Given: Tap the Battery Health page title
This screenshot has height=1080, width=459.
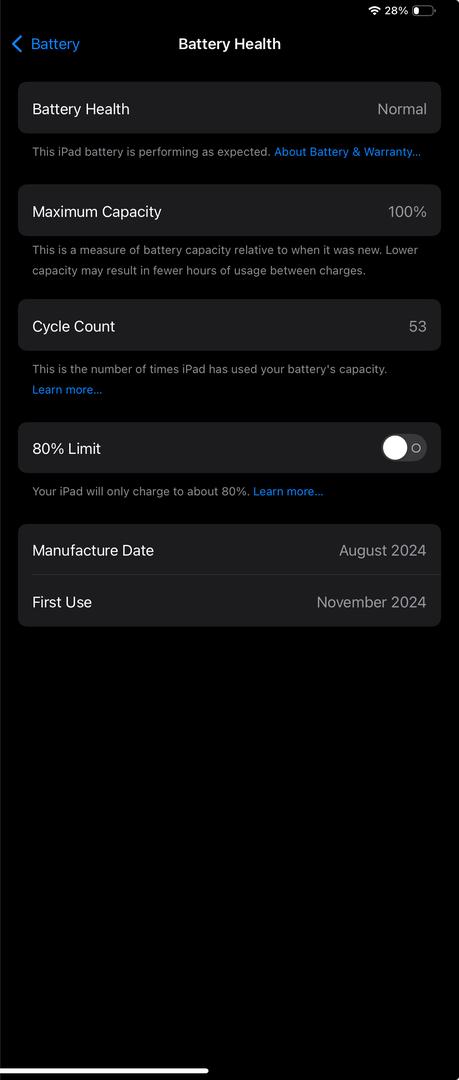Looking at the screenshot, I should [x=230, y=44].
